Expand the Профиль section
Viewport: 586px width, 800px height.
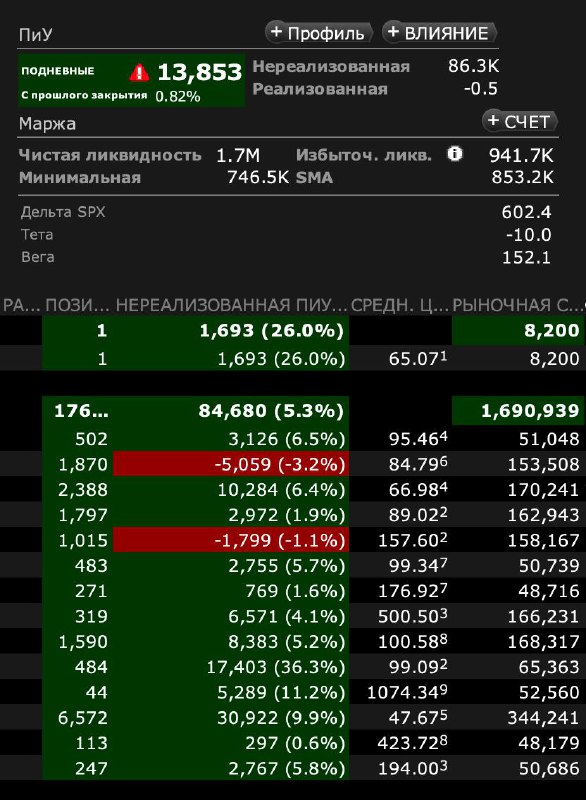[x=319, y=33]
